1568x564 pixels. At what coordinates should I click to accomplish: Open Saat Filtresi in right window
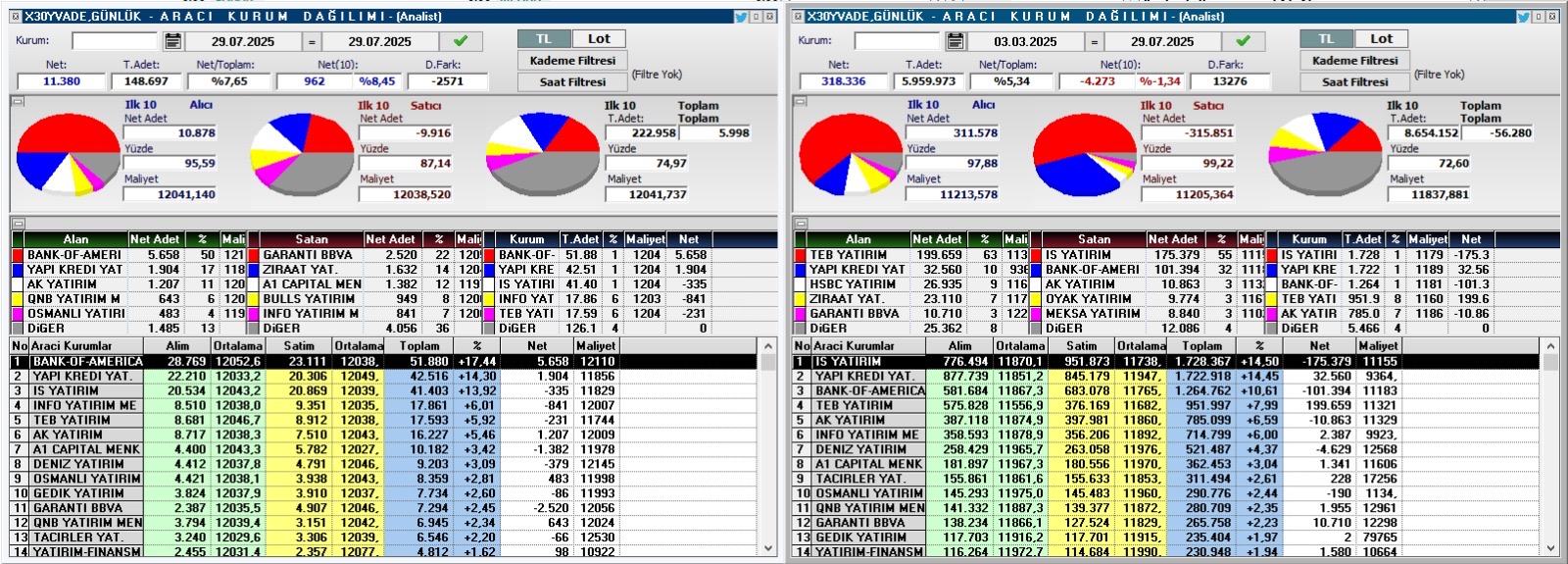(1354, 82)
